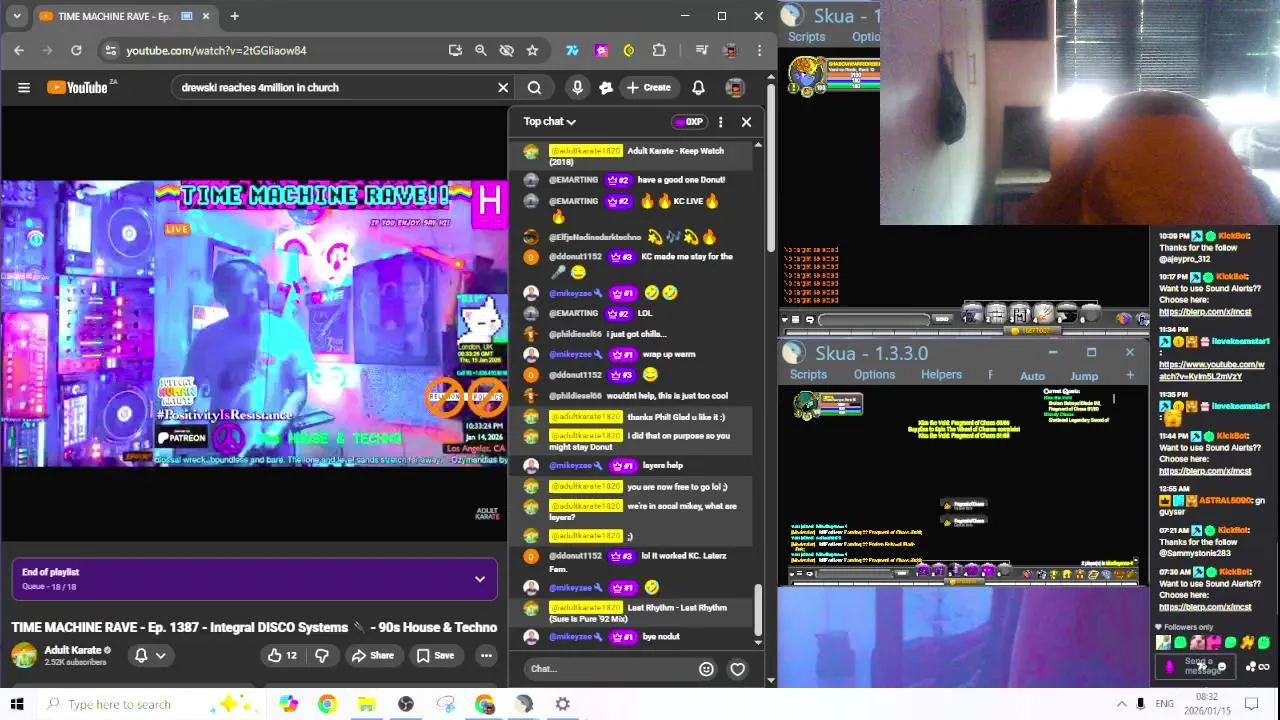Viewport: 1280px width, 720px height.
Task: Open live chat three-dot options
Action: [720, 122]
